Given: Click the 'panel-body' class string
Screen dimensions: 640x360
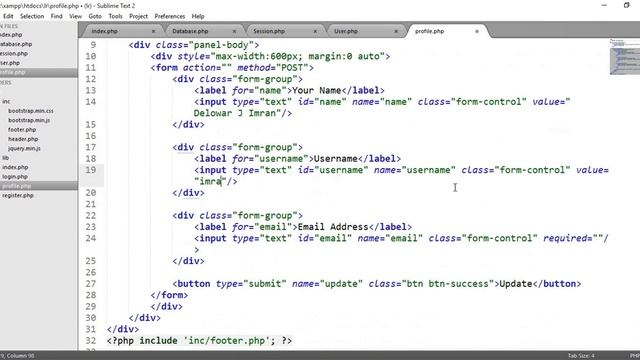Looking at the screenshot, I should click(x=221, y=45).
